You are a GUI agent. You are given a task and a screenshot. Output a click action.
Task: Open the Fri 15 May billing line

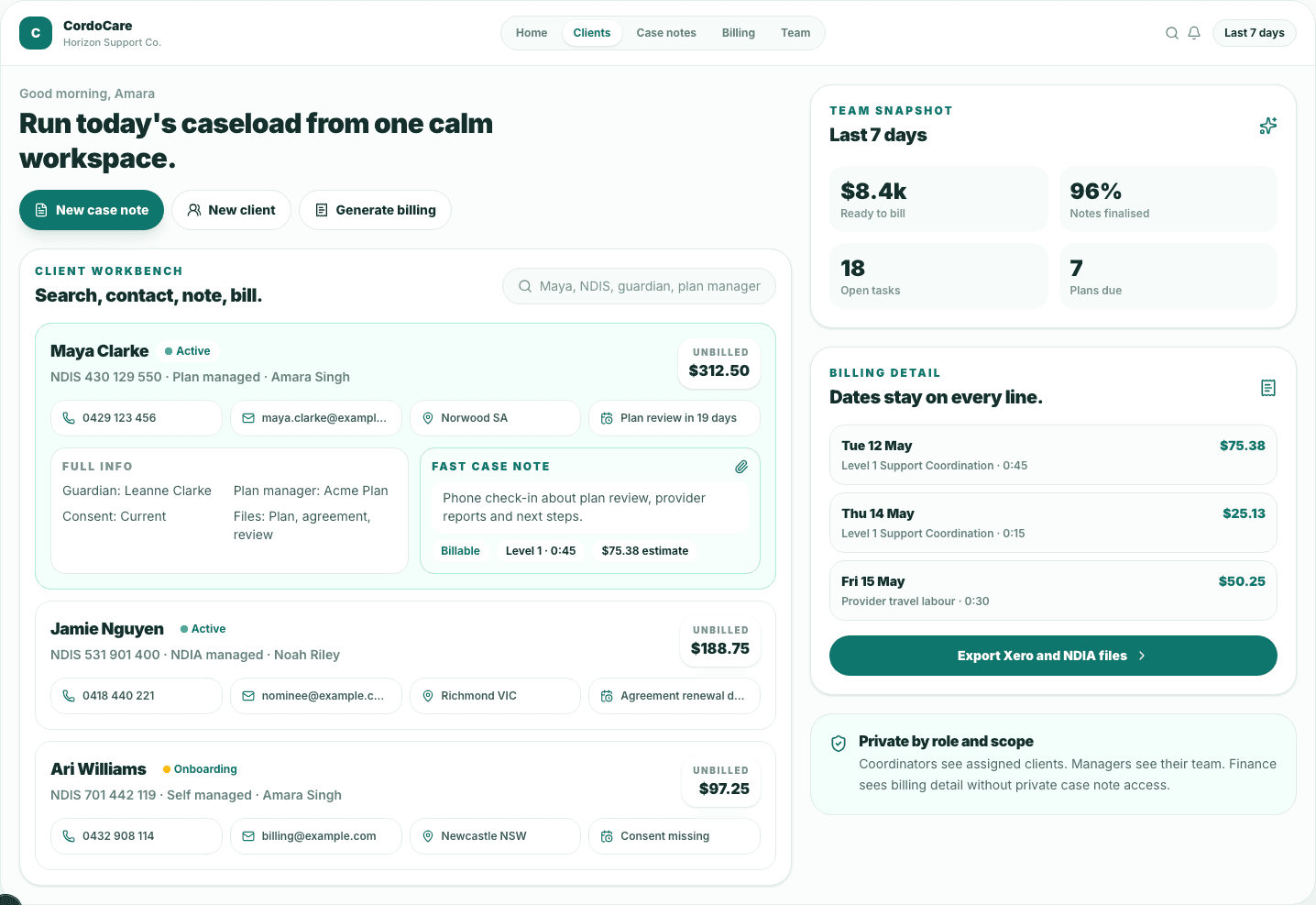[x=1053, y=590]
